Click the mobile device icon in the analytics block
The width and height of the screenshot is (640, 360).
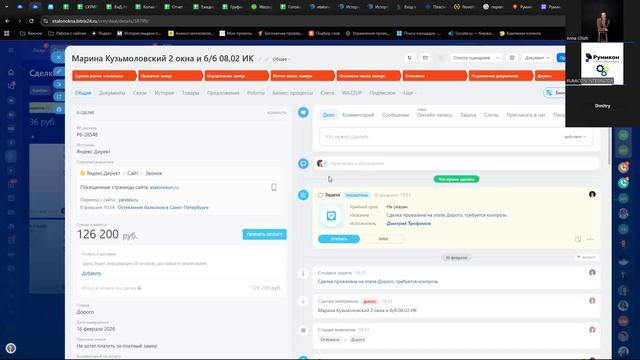pos(273,187)
